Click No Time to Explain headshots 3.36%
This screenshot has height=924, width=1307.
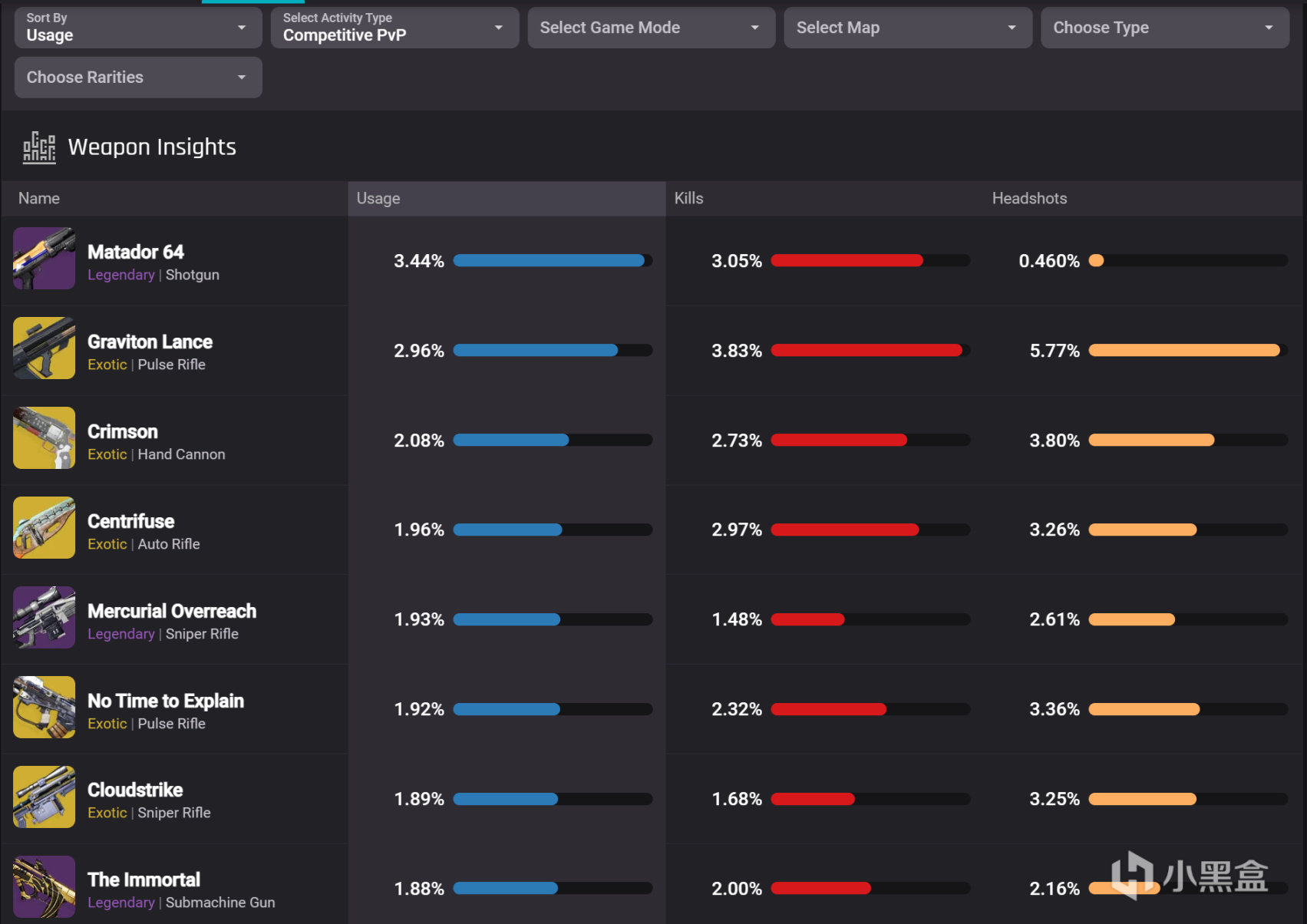click(x=1055, y=709)
